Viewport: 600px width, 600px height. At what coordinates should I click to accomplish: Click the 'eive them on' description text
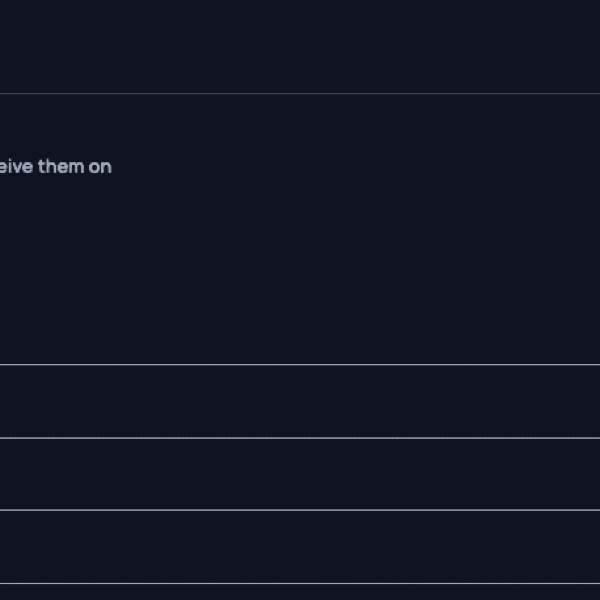55,167
